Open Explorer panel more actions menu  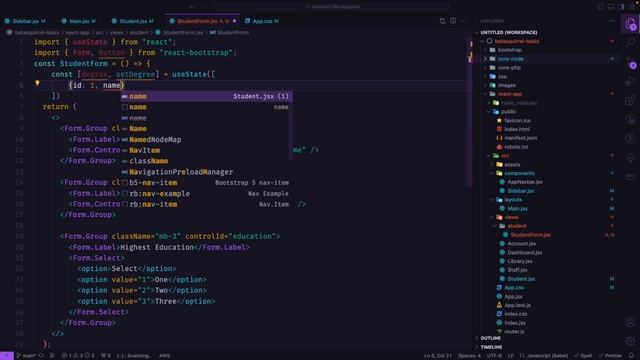point(611,21)
